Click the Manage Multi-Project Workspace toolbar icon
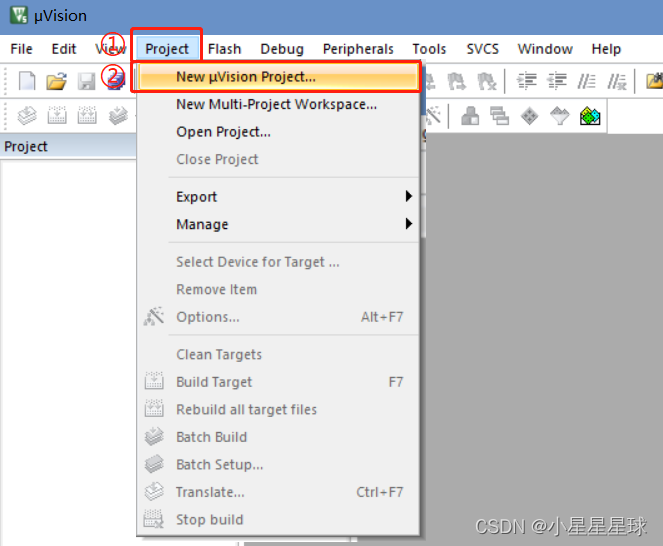The height and width of the screenshot is (546, 663). (x=499, y=115)
